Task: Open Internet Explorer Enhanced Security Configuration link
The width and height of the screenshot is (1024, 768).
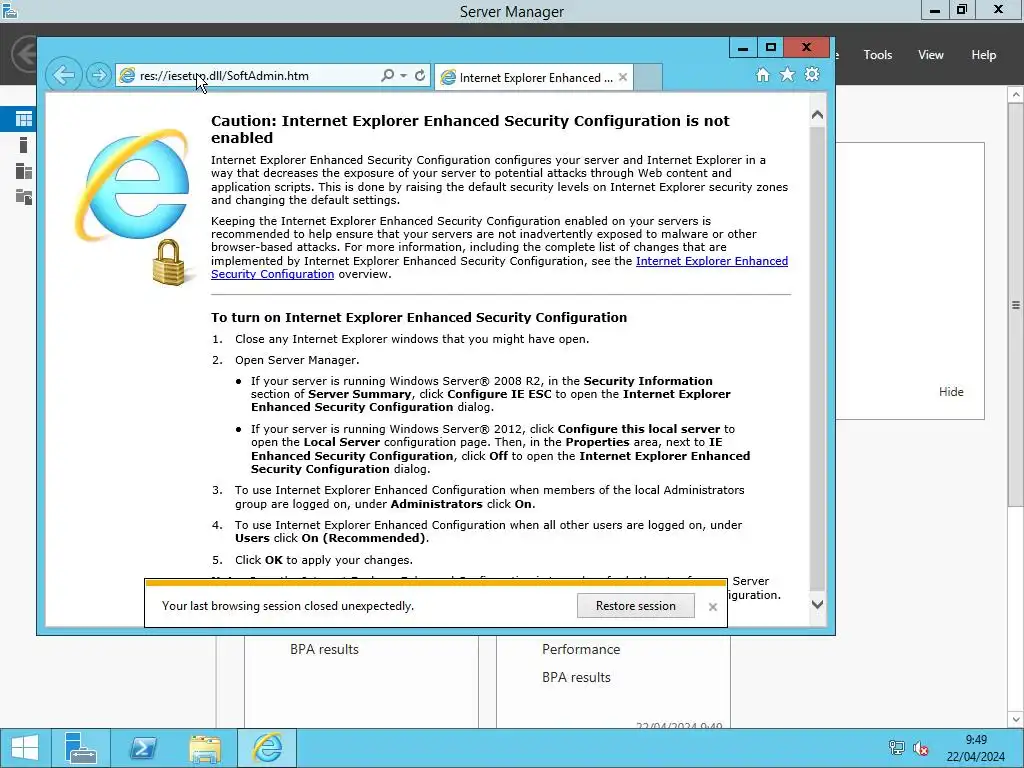Action: (x=711, y=261)
